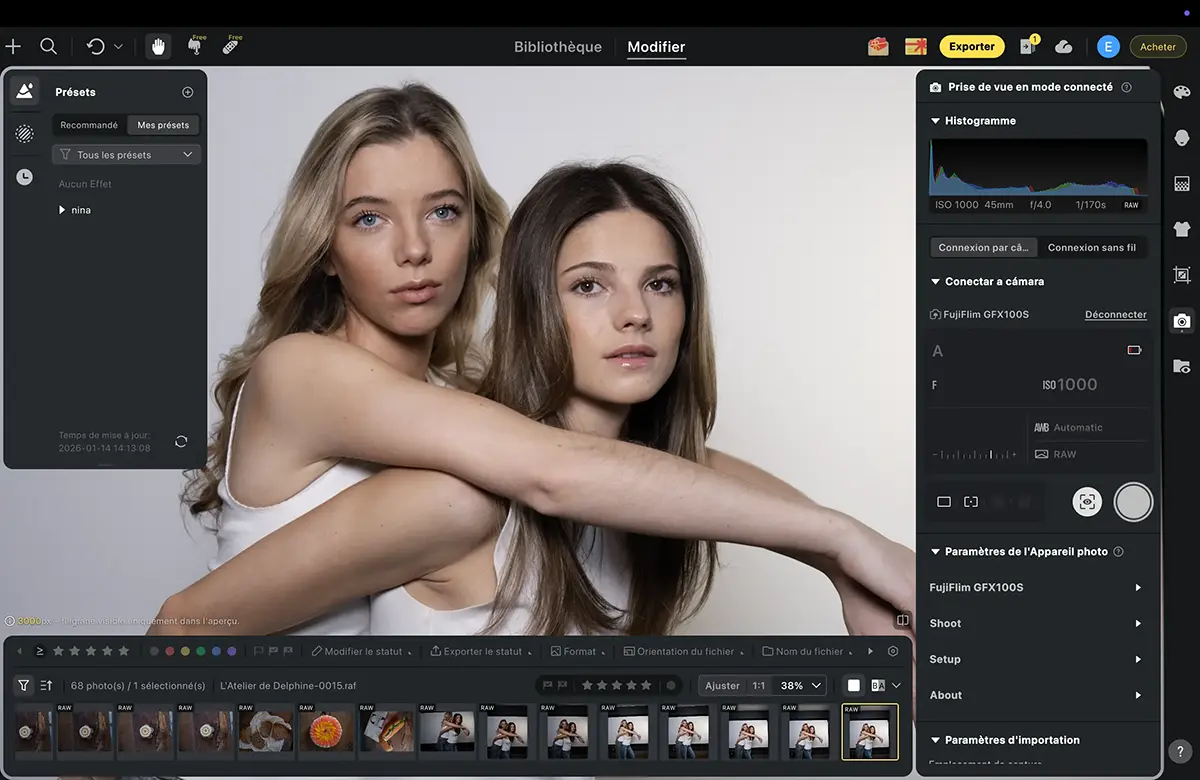Viewport: 1200px width, 780px height.
Task: Expand the FujiFilm GFX100S settings row
Action: point(1035,587)
